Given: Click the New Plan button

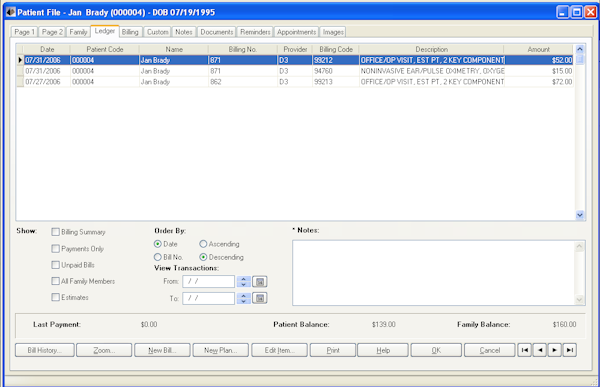Looking at the screenshot, I should [x=221, y=350].
